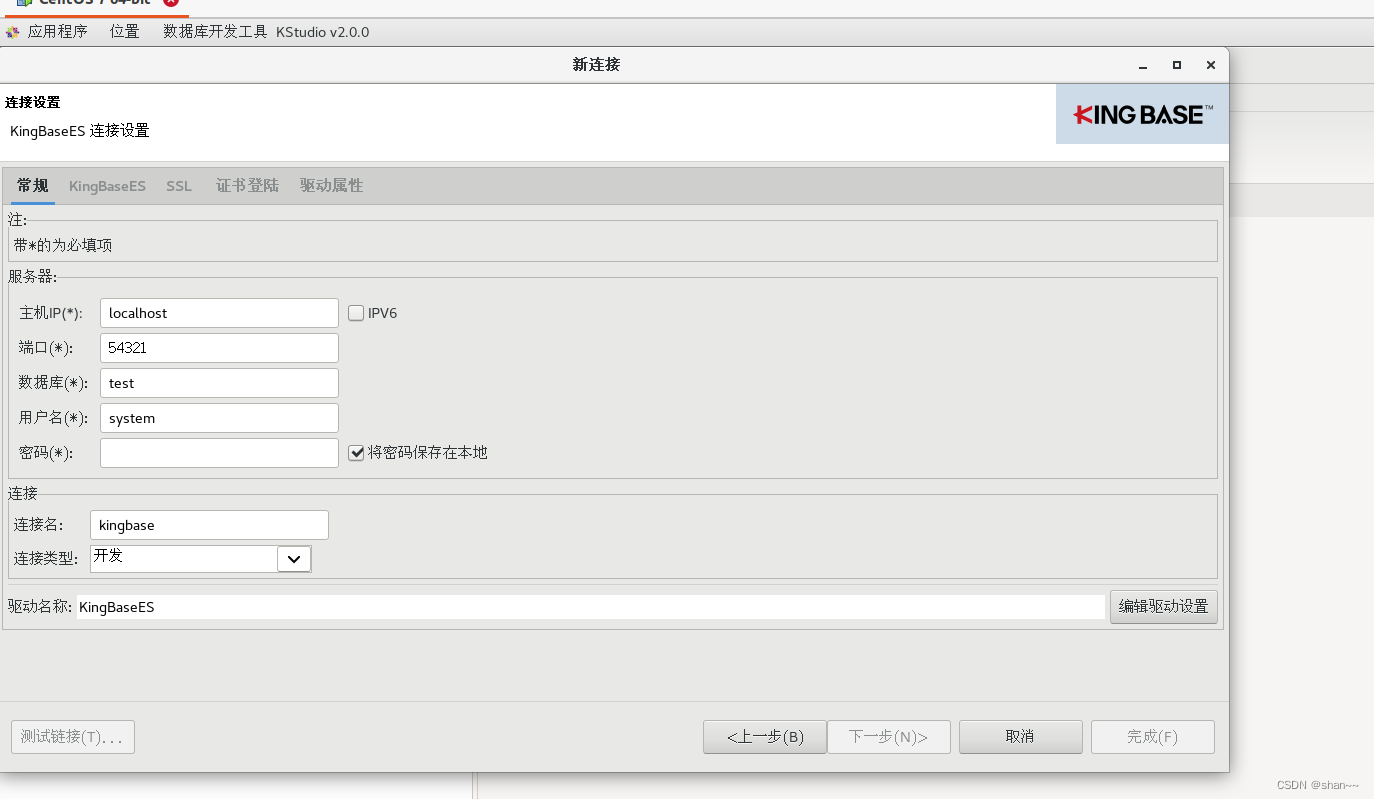Screen dimensions: 1374x799
Task: Click the applications icon beside 应用程序
Action: 13,32
